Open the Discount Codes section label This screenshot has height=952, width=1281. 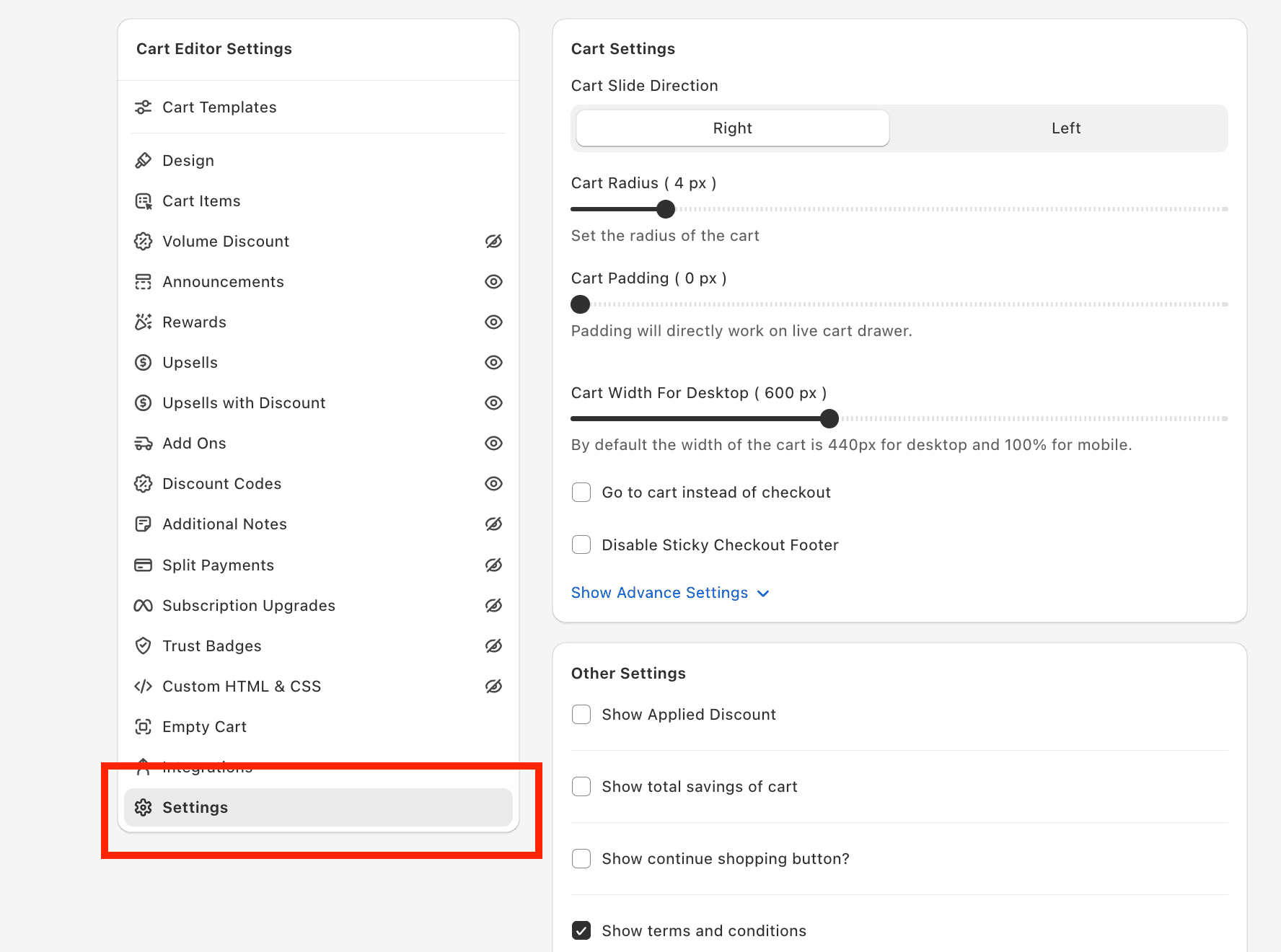221,484
